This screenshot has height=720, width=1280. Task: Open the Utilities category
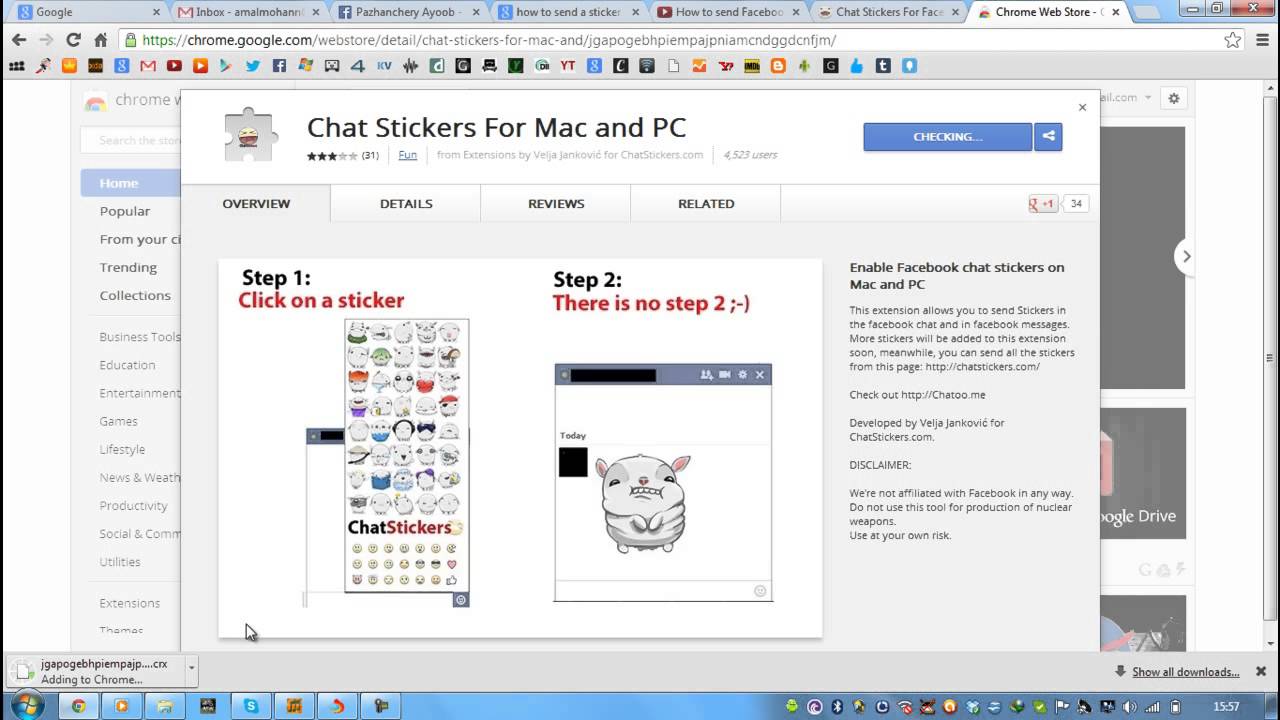coord(120,561)
